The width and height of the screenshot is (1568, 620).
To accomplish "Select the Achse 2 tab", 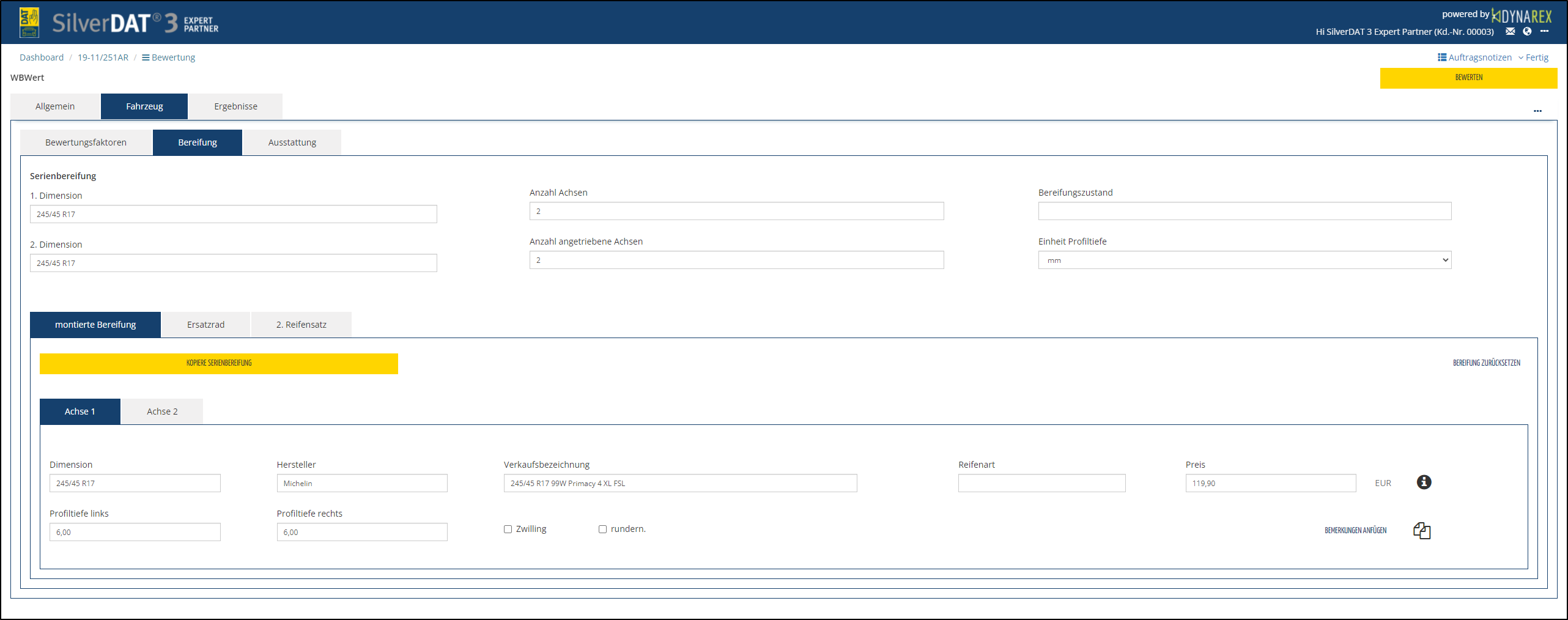I will [162, 411].
